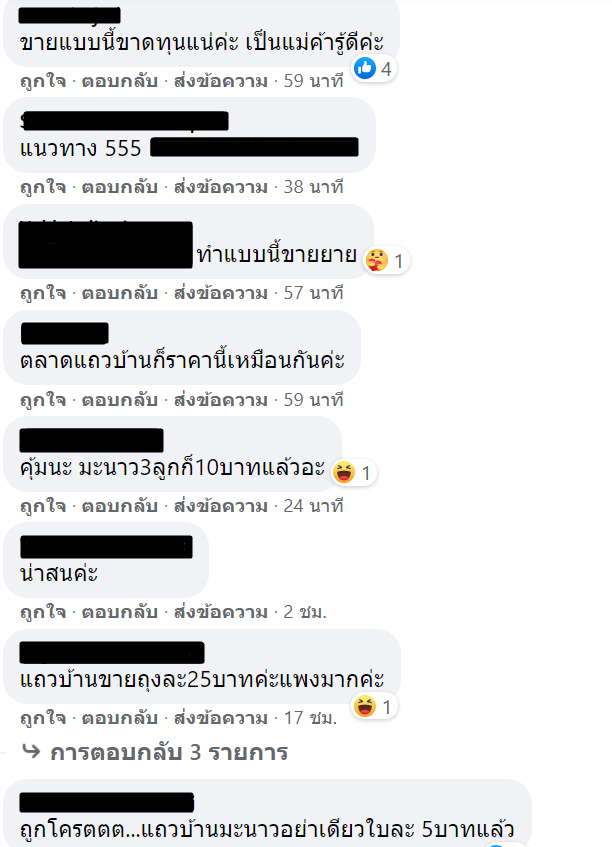Image resolution: width=612 pixels, height=847 pixels.
Task: Open care reaction on ทำแบบนี้ขายยาย comment
Action: click(386, 261)
